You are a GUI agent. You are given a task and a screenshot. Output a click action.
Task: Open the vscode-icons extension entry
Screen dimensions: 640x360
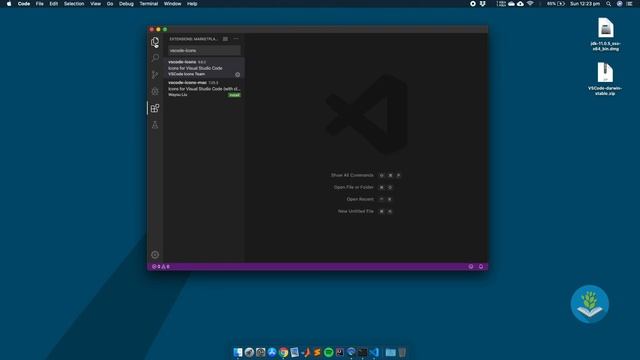(x=204, y=68)
